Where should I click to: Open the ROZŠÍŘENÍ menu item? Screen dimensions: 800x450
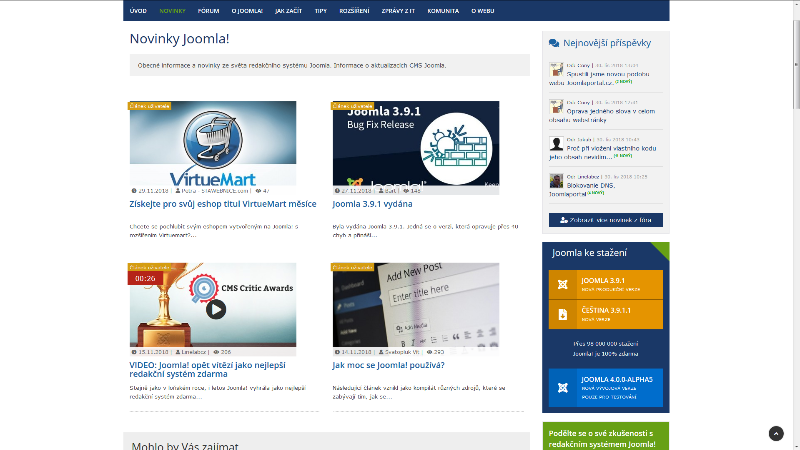pyautogui.click(x=354, y=11)
